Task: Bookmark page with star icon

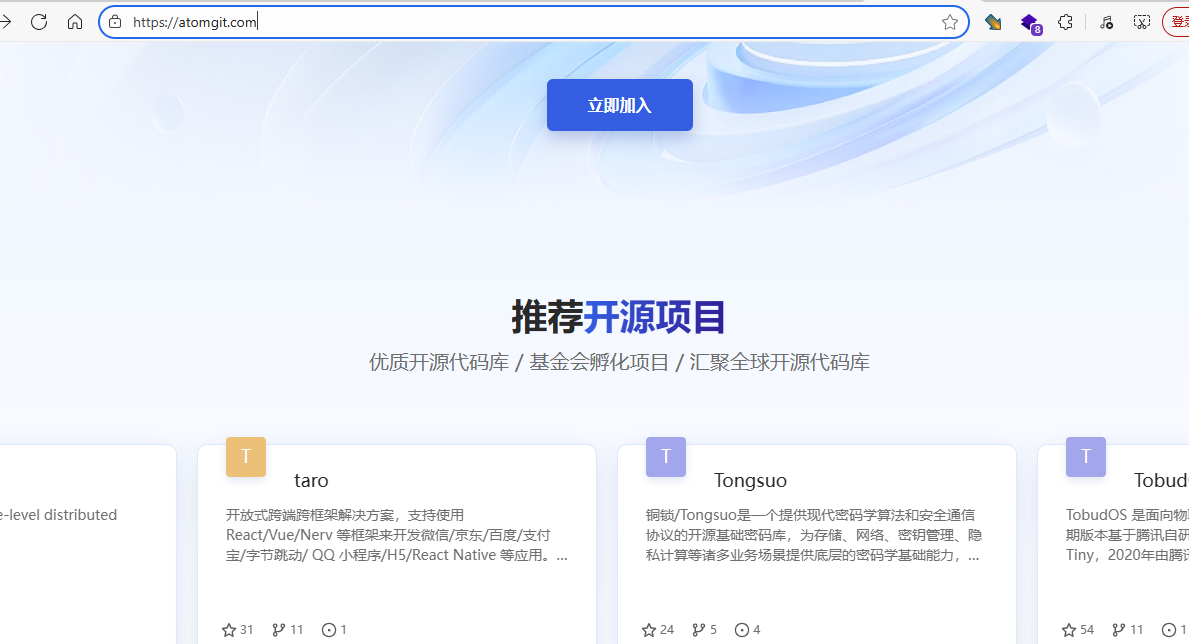Action: 949,22
